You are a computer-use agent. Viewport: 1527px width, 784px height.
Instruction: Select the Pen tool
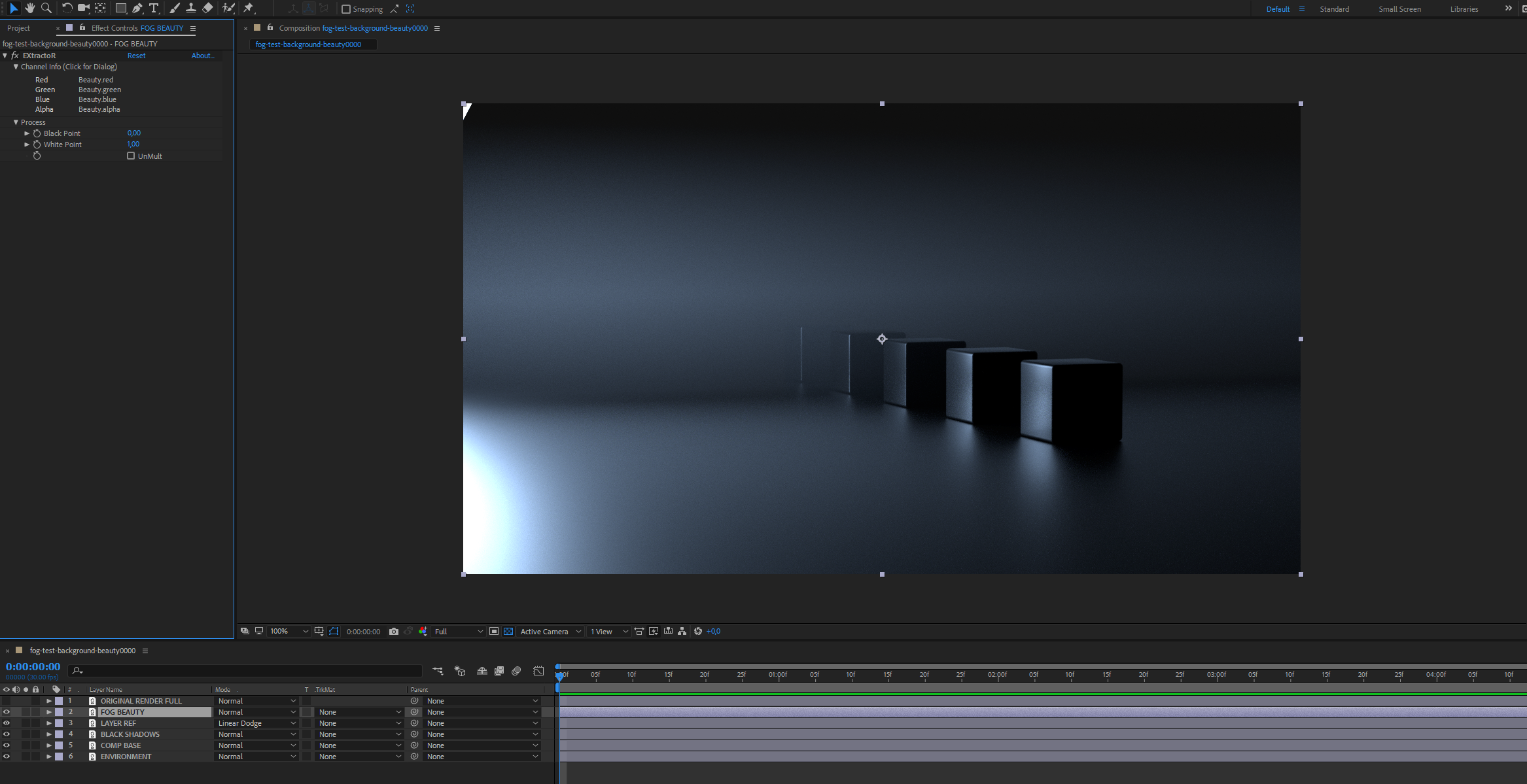pyautogui.click(x=137, y=8)
